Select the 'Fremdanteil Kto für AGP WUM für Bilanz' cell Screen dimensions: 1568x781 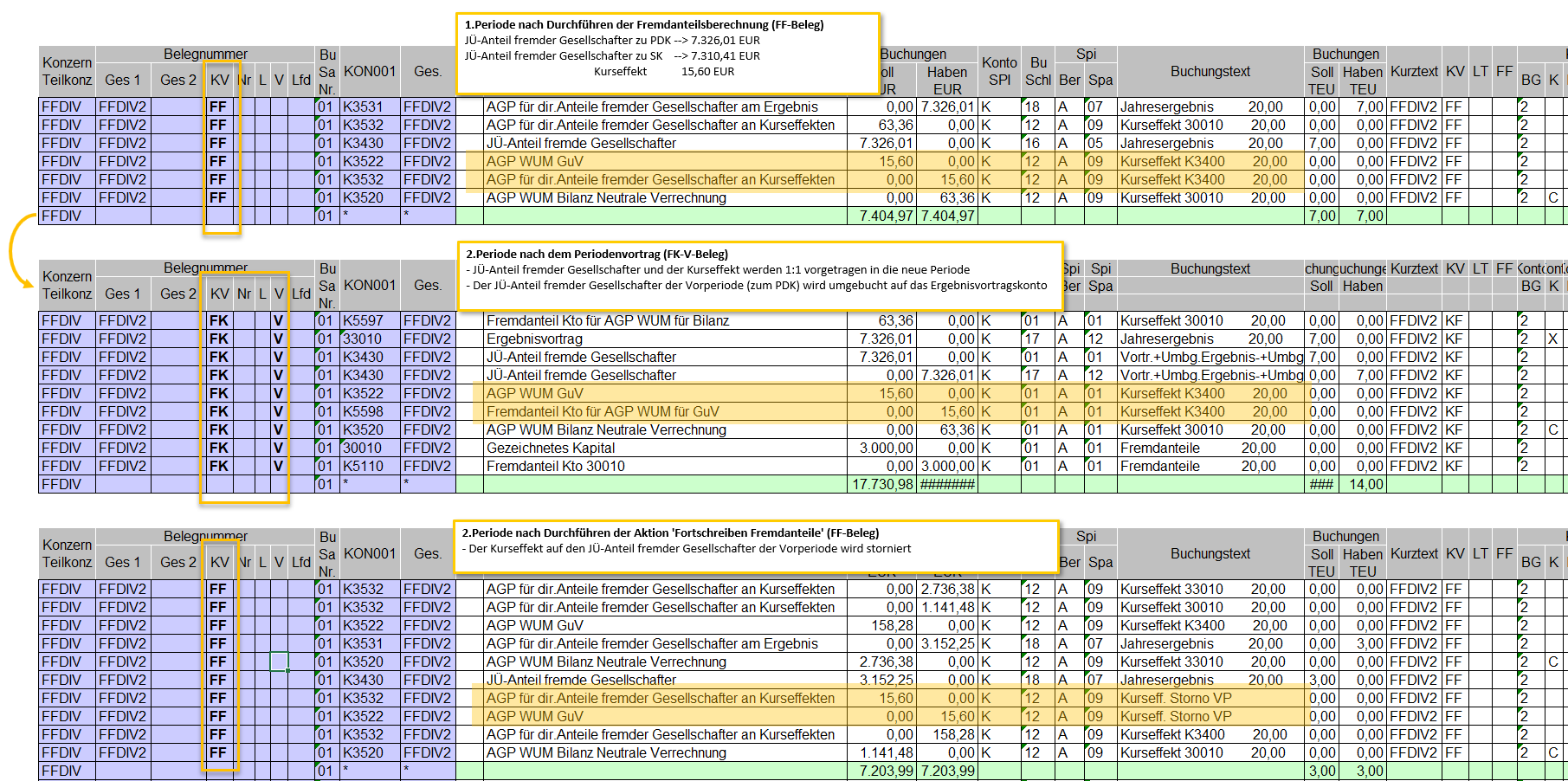pyautogui.click(x=665, y=320)
